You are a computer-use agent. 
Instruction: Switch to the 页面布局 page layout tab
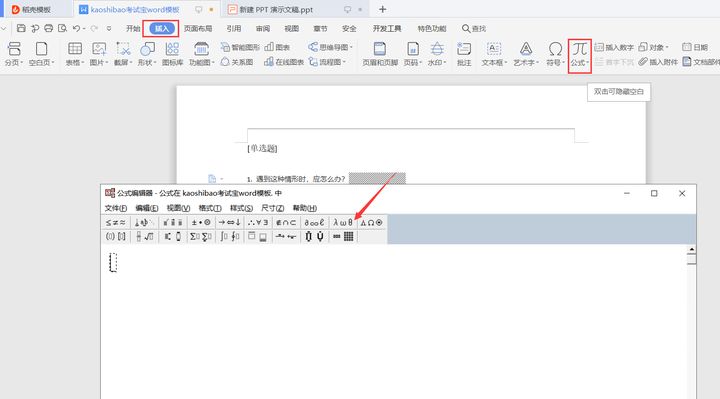pos(198,28)
